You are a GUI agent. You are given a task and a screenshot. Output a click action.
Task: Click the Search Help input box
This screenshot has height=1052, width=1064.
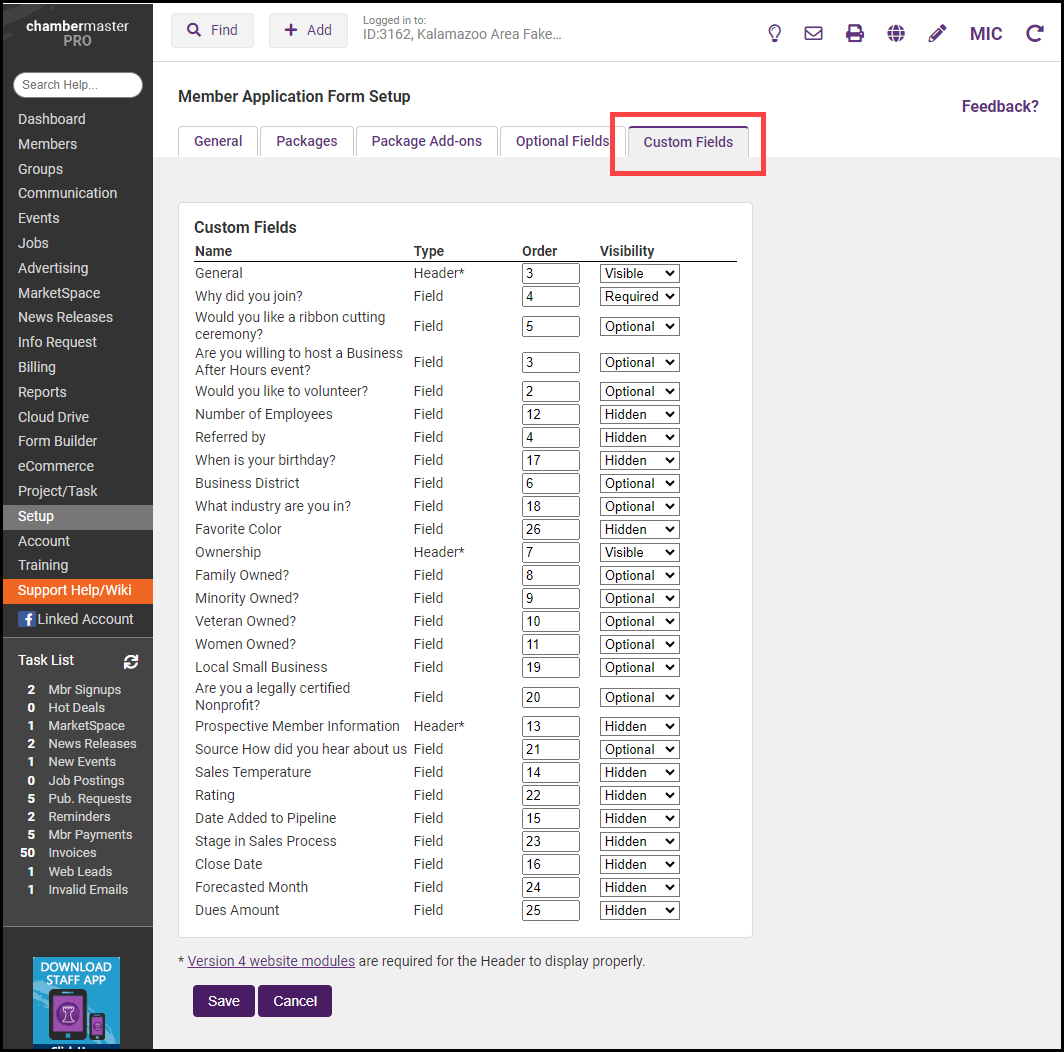tap(78, 85)
